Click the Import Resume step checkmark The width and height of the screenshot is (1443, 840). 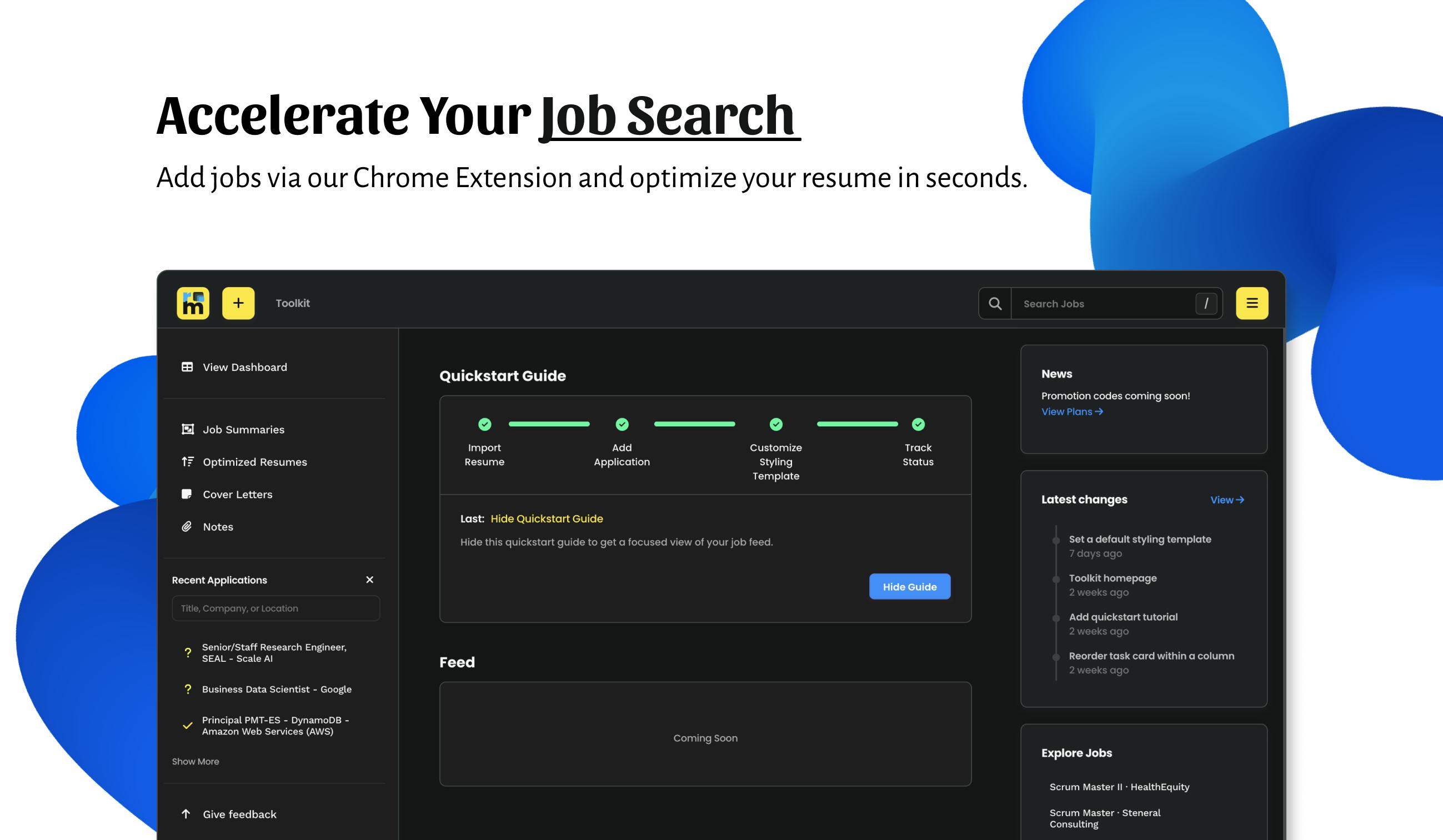[x=484, y=424]
